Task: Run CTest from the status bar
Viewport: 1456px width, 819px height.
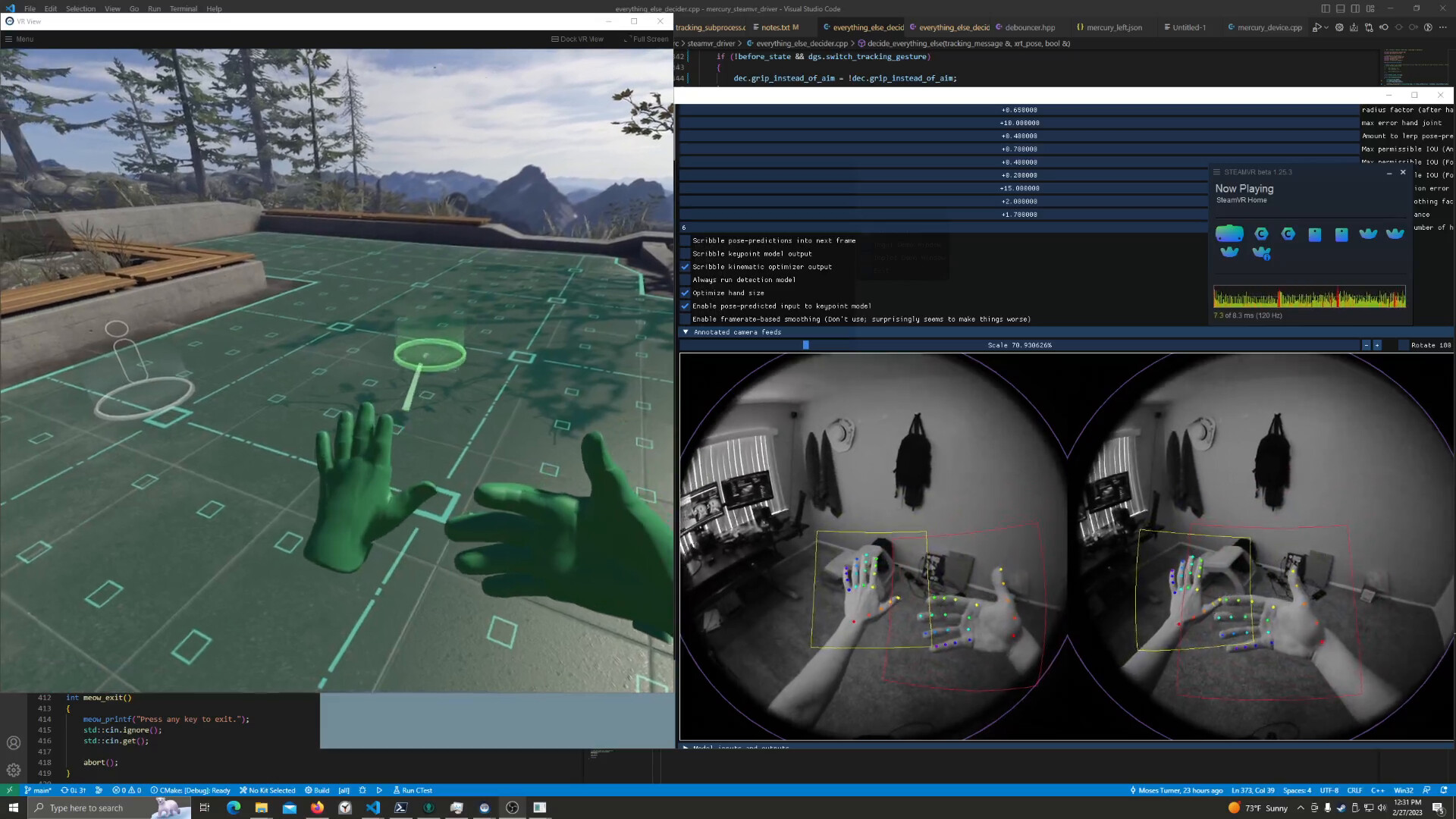Action: [x=414, y=790]
